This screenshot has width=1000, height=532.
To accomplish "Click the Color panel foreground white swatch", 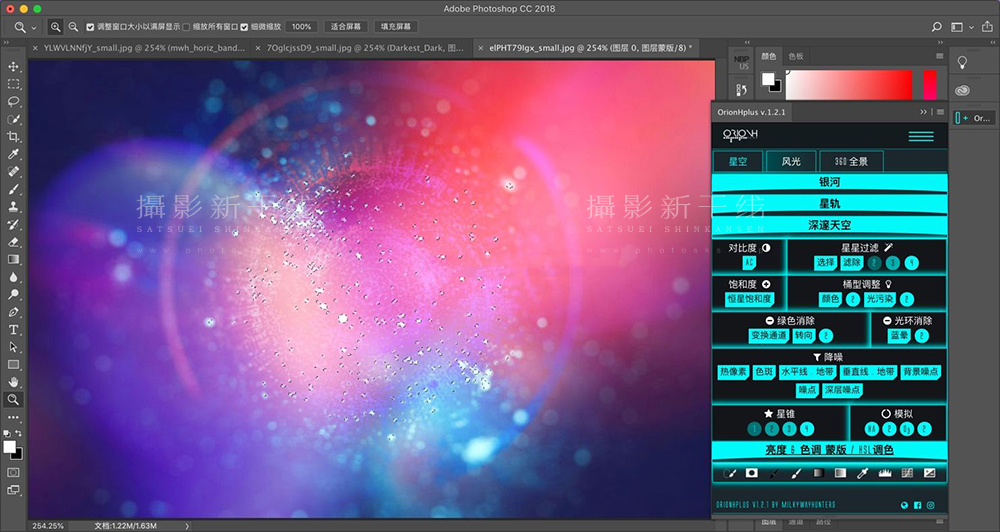I will pyautogui.click(x=767, y=78).
